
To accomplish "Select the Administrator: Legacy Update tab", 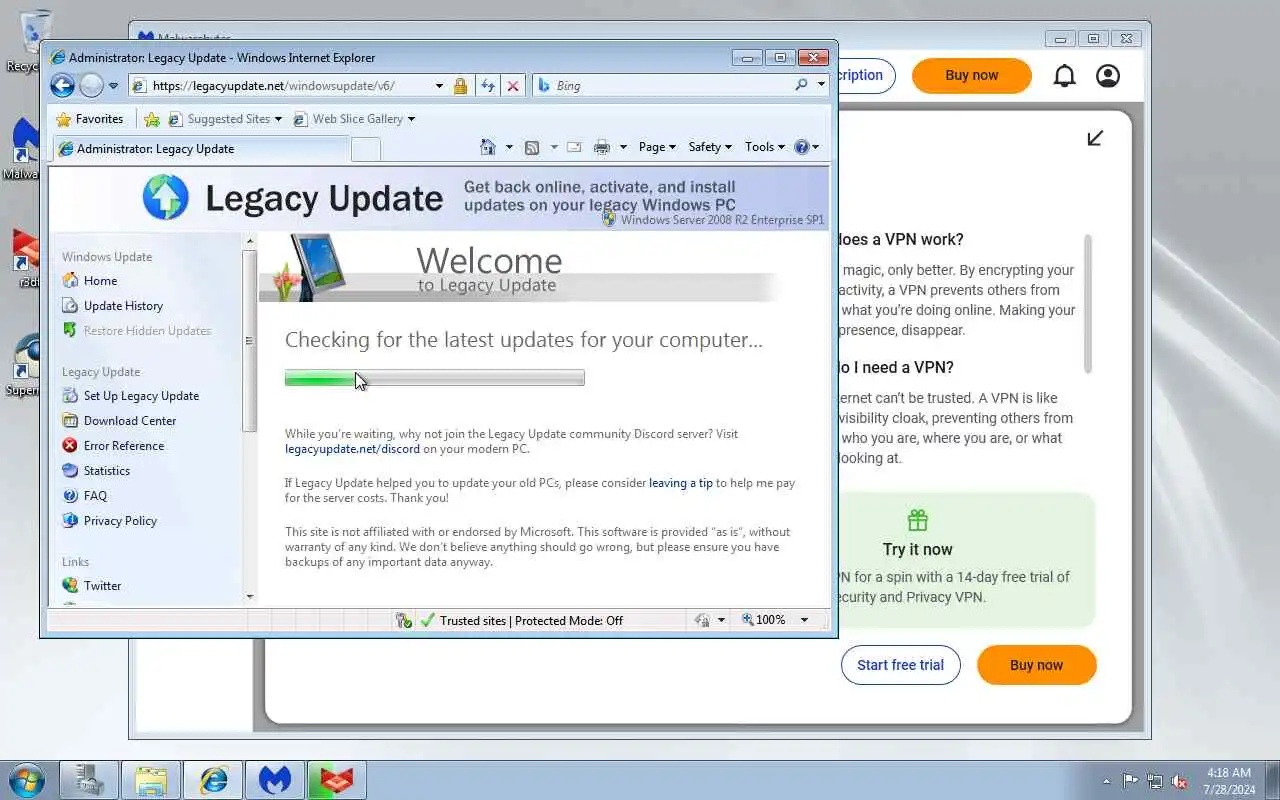I will pos(200,149).
